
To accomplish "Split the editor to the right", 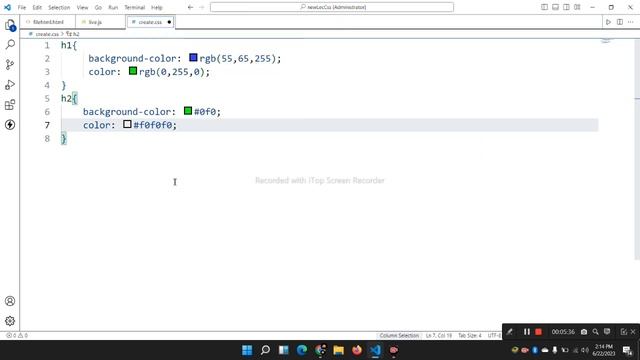I will (620, 22).
